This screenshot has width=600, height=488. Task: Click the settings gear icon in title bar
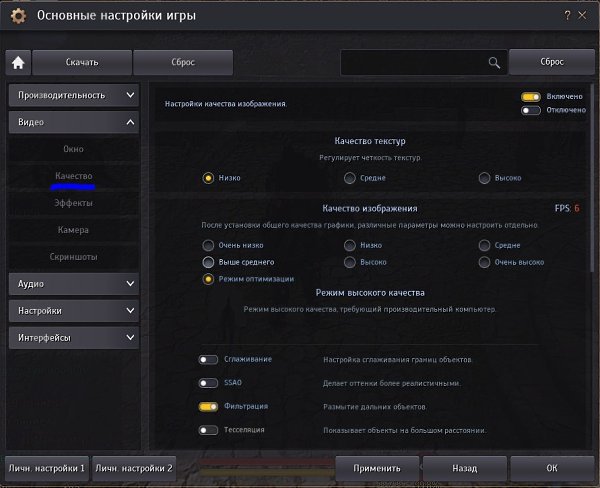coord(17,16)
